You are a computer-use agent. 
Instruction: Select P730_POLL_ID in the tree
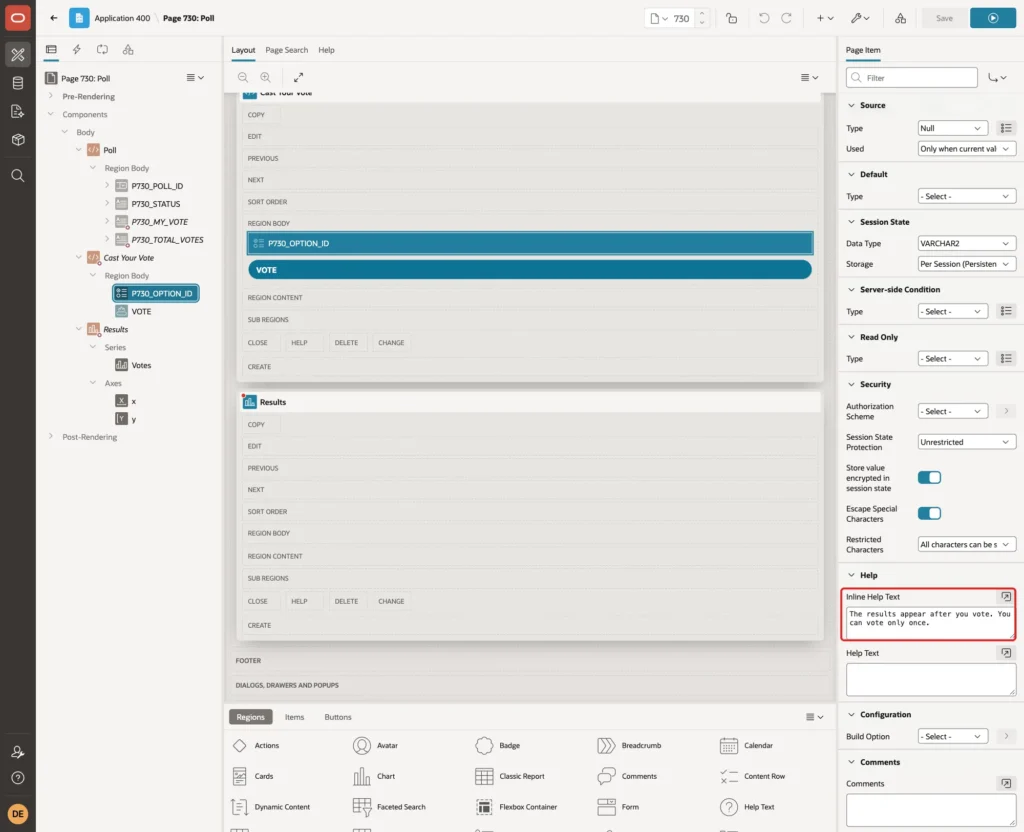coord(157,186)
